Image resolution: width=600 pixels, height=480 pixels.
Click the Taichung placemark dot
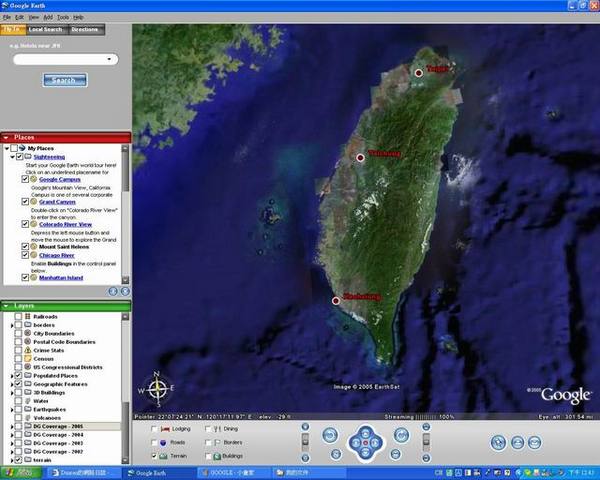(360, 158)
